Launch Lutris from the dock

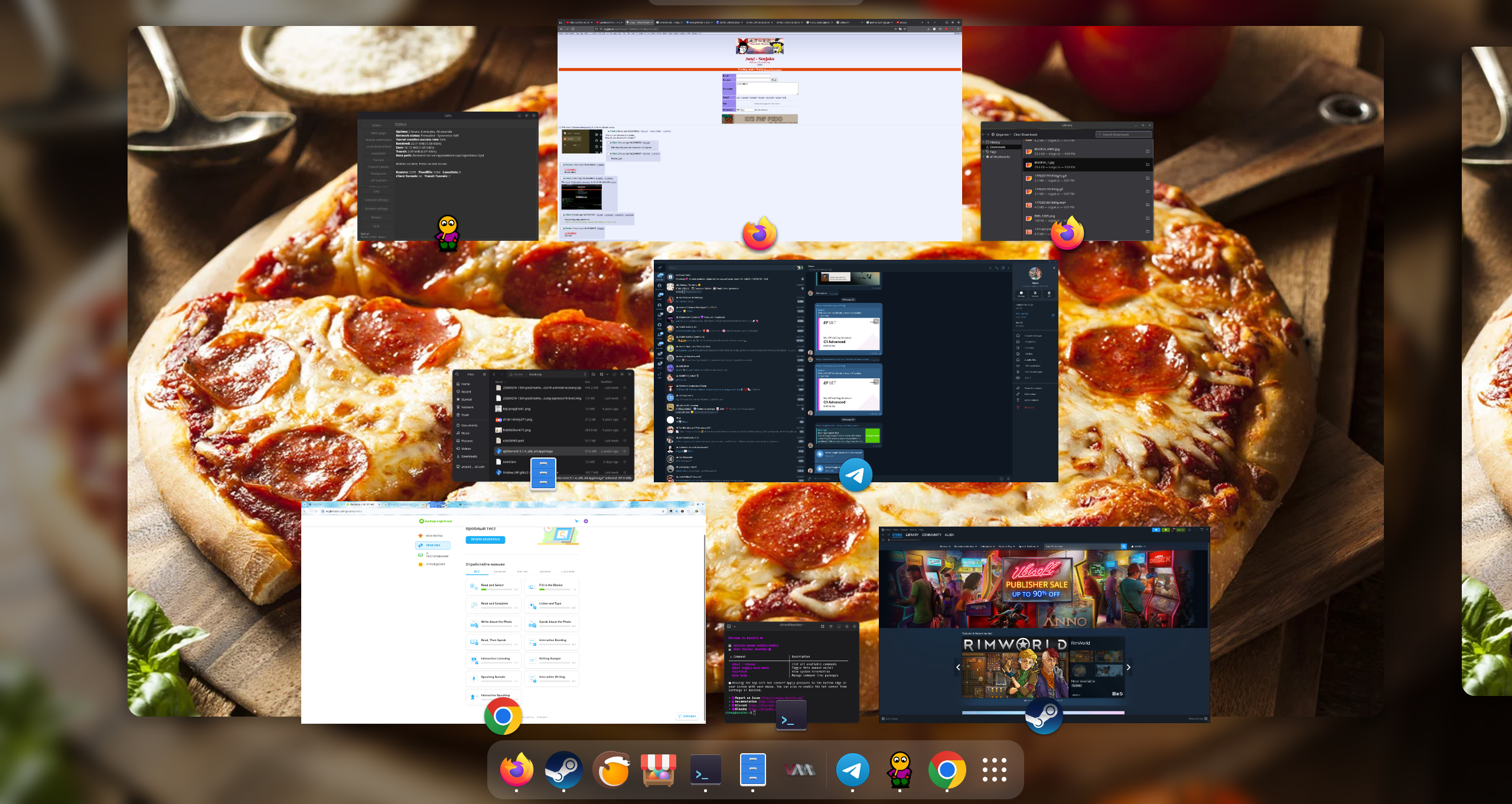pos(611,769)
